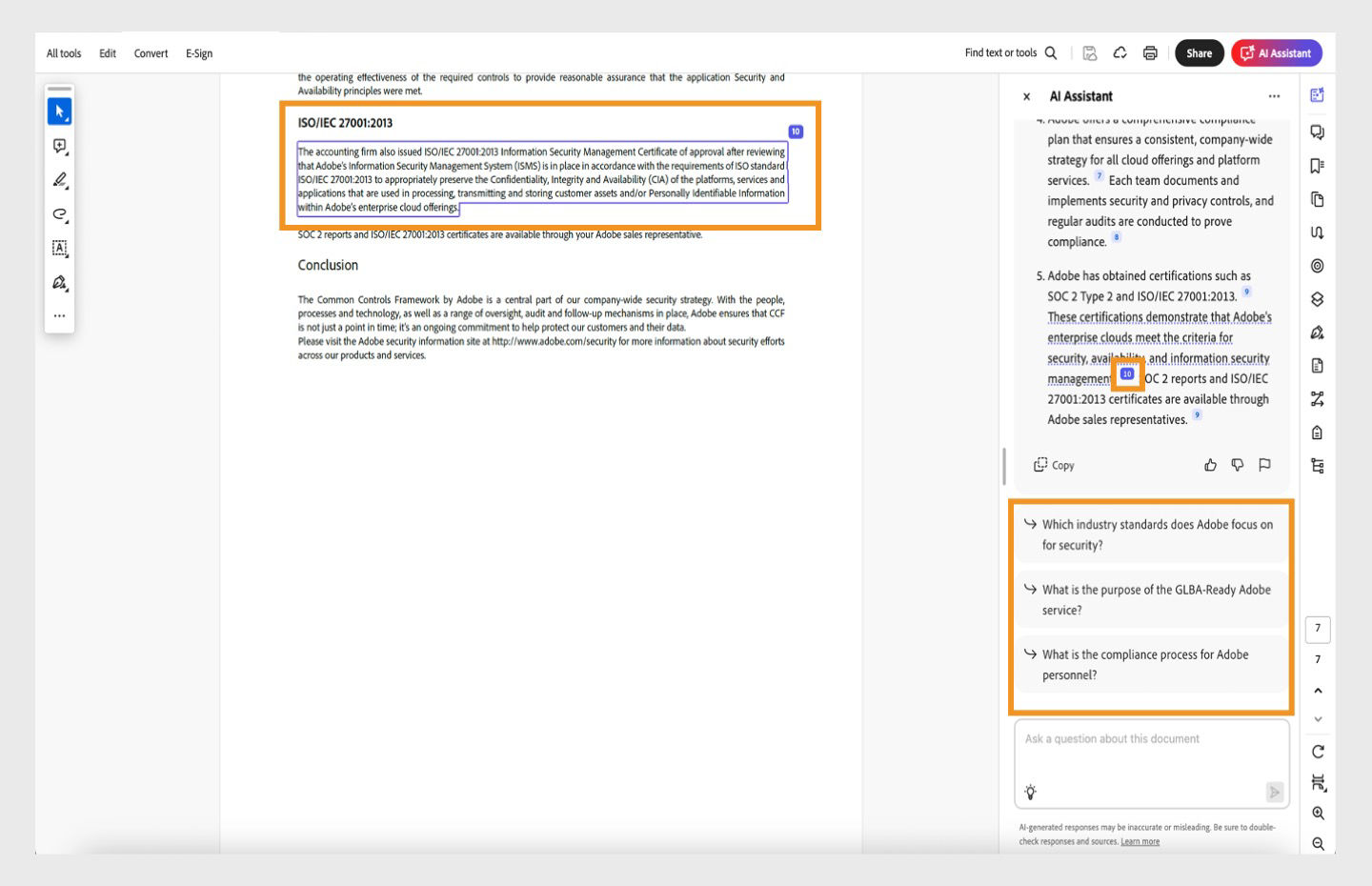The height and width of the screenshot is (886, 1372).
Task: Open the All tools menu
Action: pyautogui.click(x=64, y=53)
